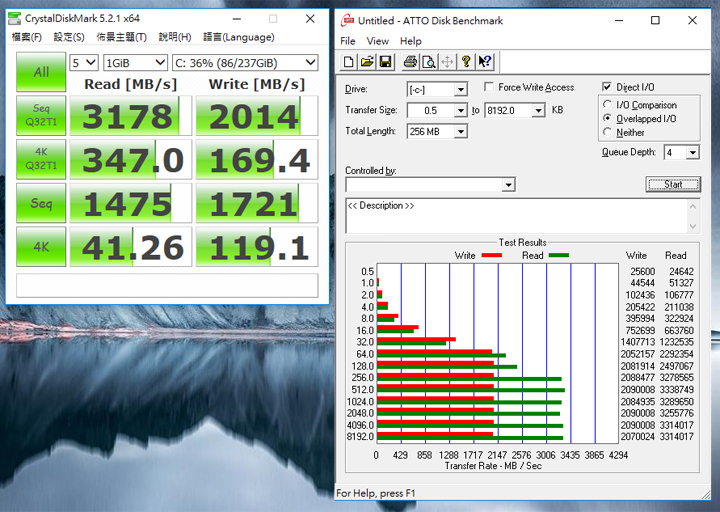The width and height of the screenshot is (720, 512).
Task: Click the Seq Q32T1 write value 2014
Action: (x=257, y=115)
